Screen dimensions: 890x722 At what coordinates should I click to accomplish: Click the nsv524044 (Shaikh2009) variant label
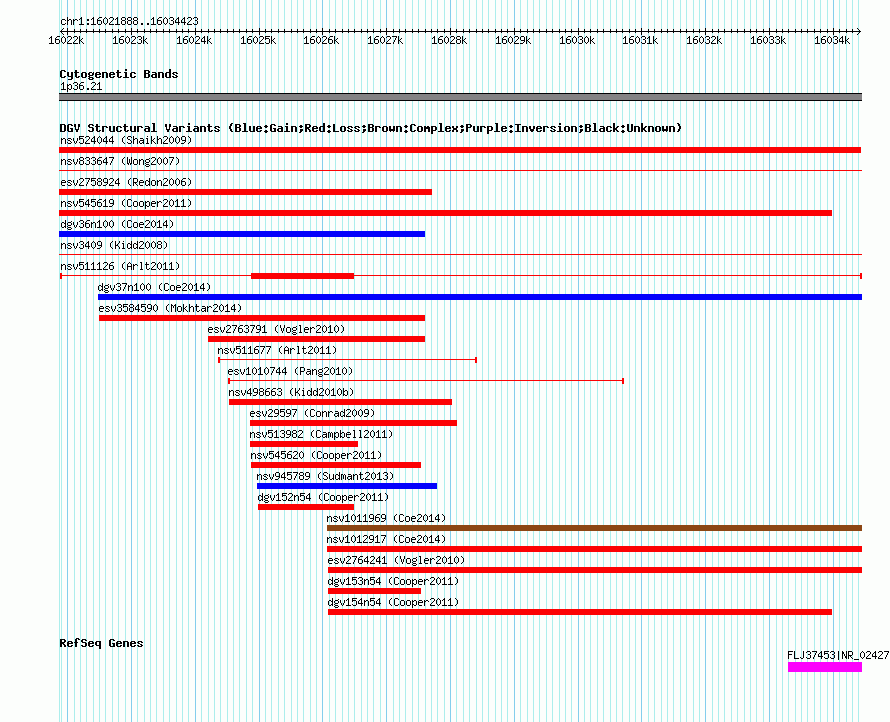[x=126, y=140]
